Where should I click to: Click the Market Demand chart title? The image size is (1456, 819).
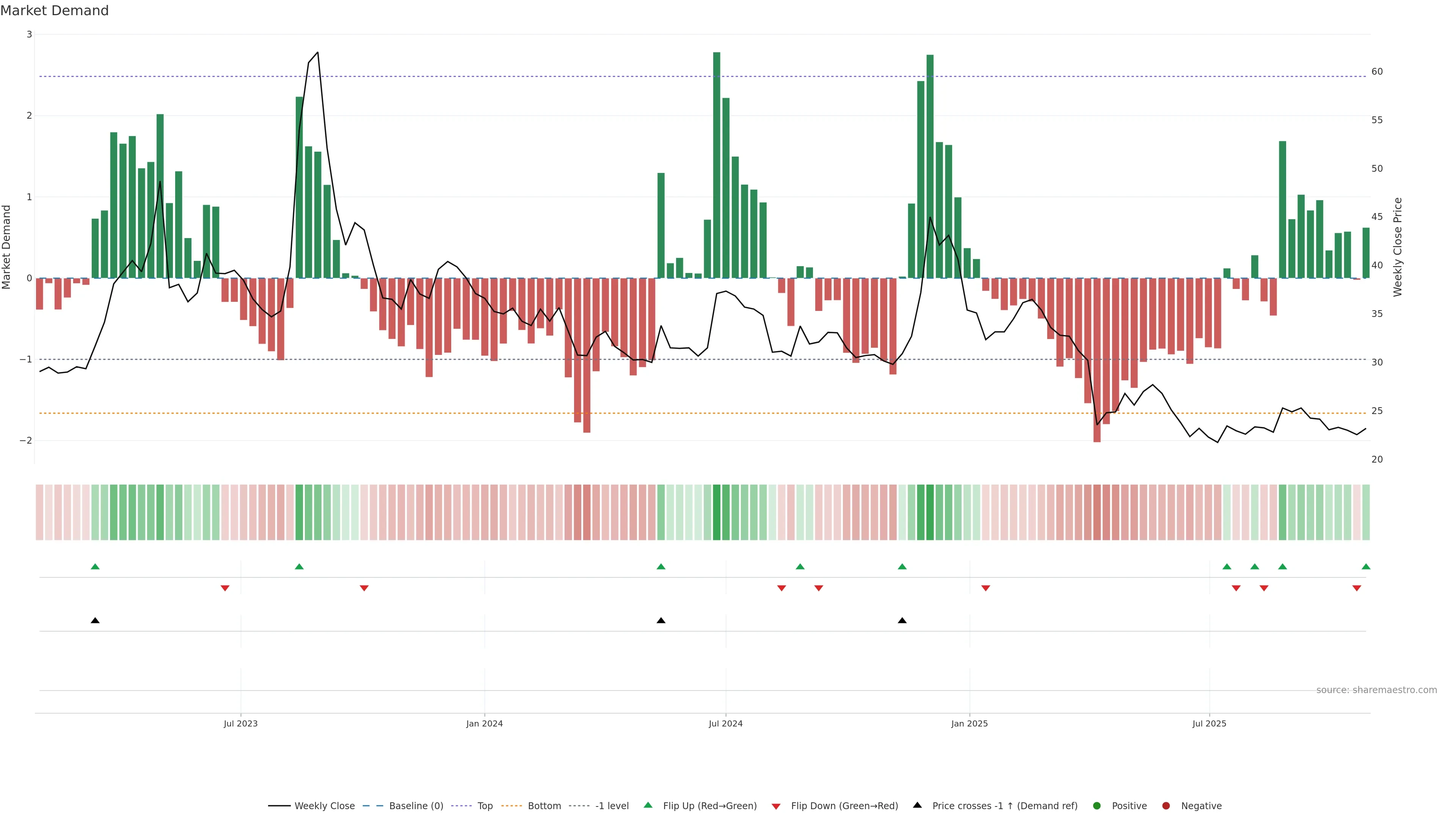54,11
